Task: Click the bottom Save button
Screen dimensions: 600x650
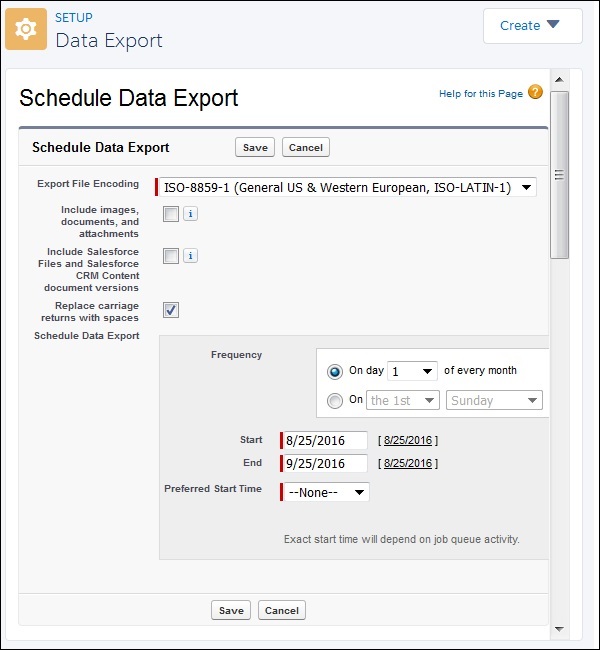Action: pos(231,610)
